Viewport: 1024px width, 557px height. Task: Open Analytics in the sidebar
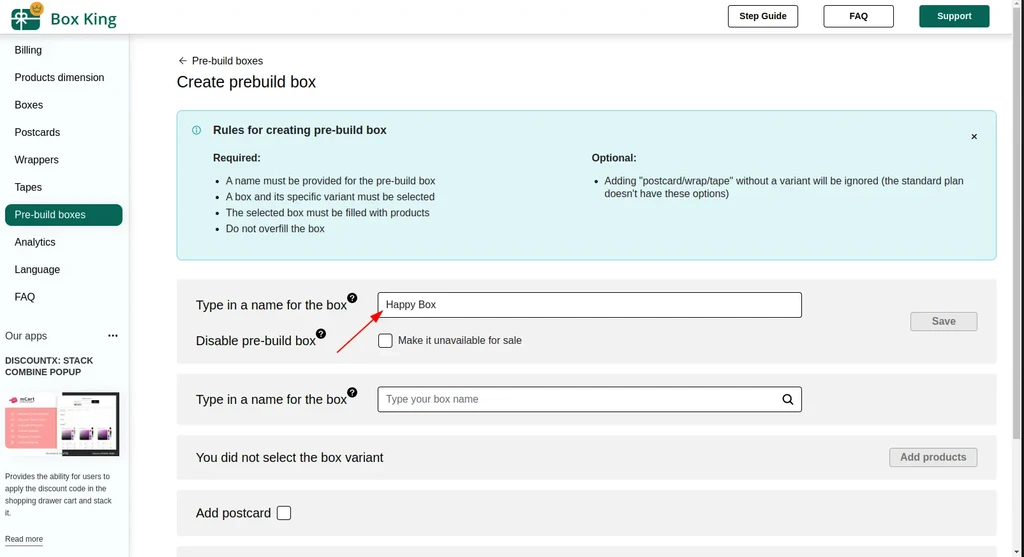(35, 242)
